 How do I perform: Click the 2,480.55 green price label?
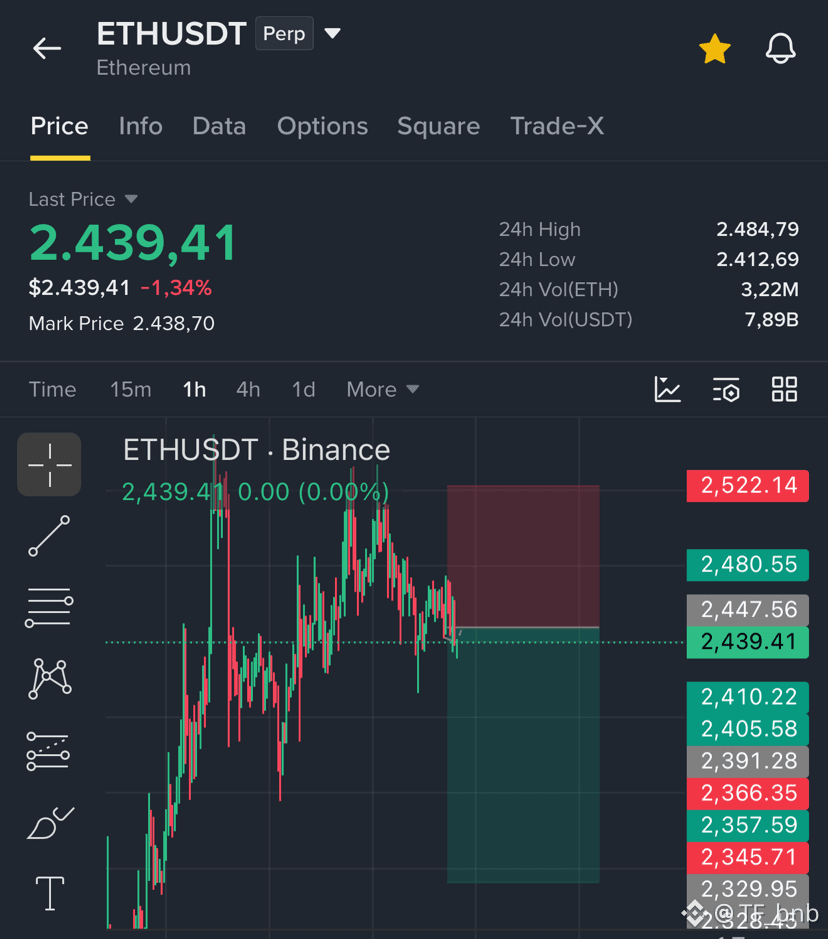point(748,565)
